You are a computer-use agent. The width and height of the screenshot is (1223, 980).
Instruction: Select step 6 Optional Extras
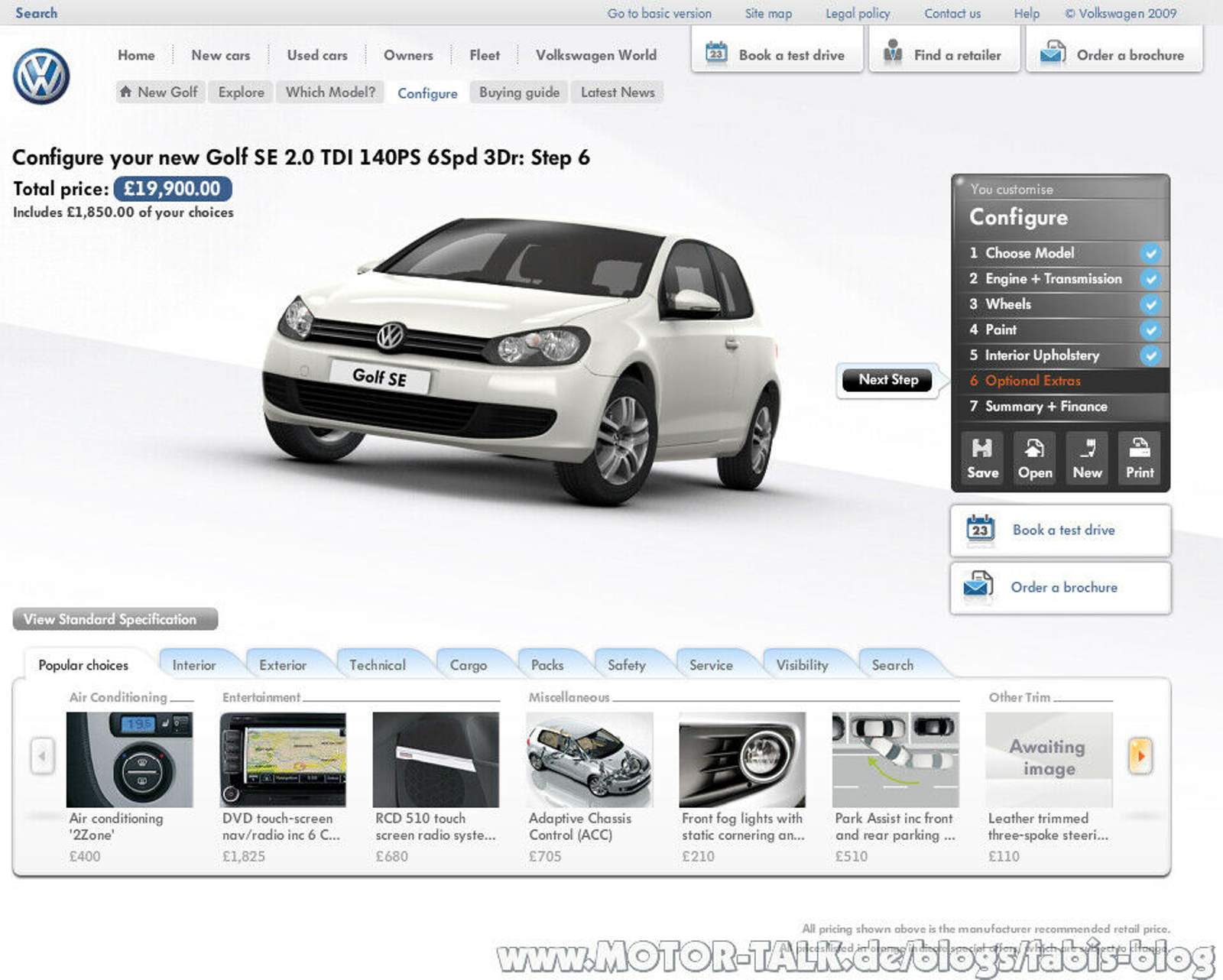pyautogui.click(x=1061, y=381)
